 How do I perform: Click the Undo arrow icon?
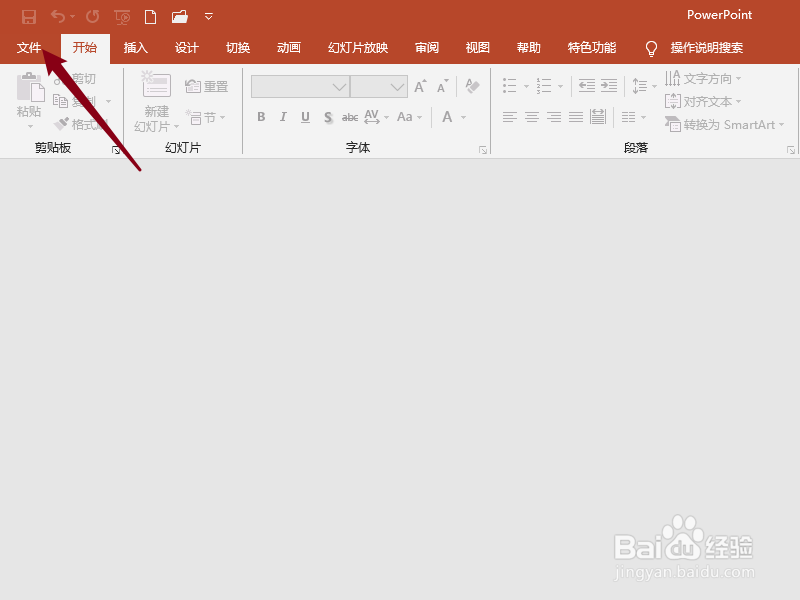point(58,17)
